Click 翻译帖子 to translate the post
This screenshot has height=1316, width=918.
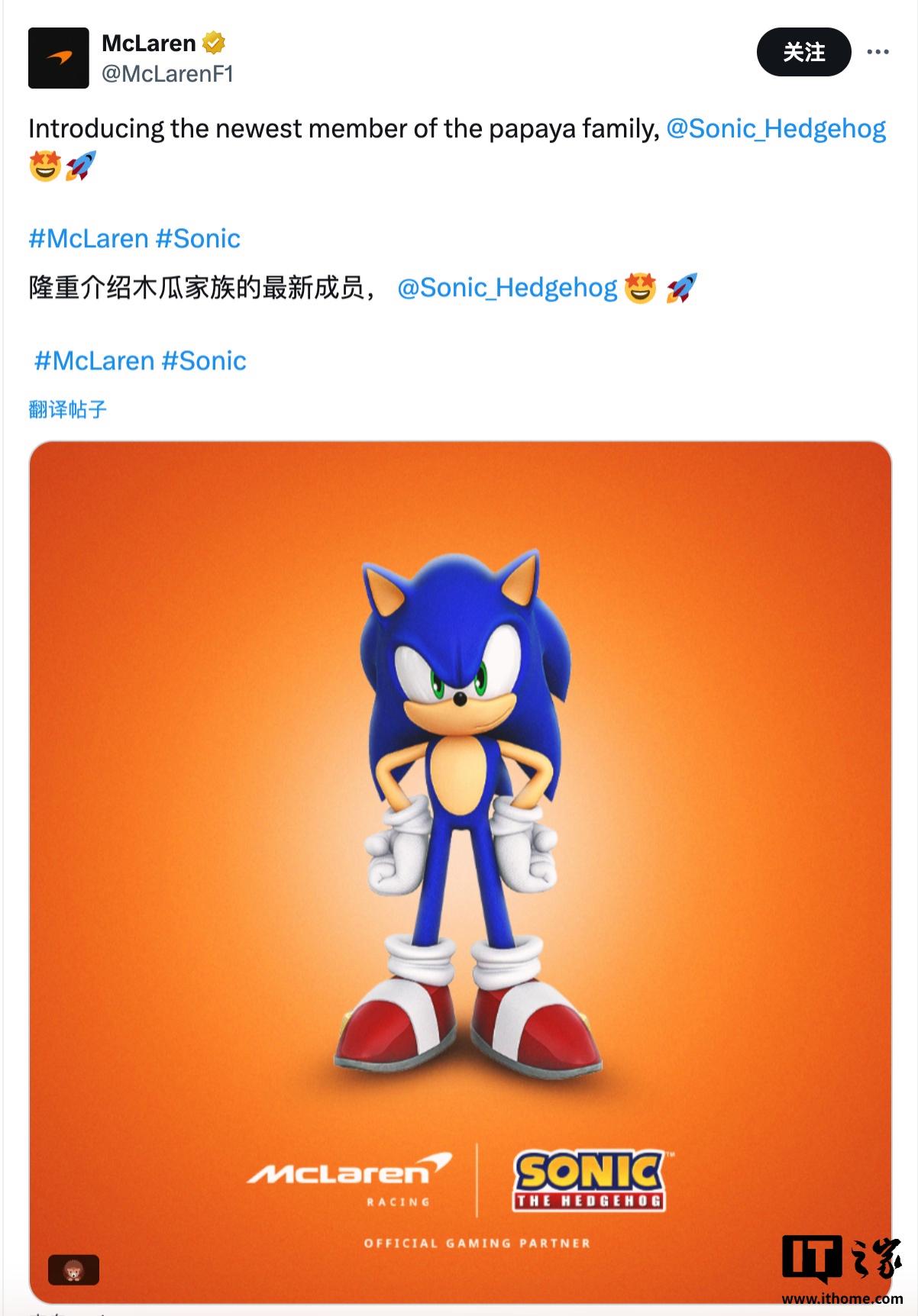[x=67, y=410]
